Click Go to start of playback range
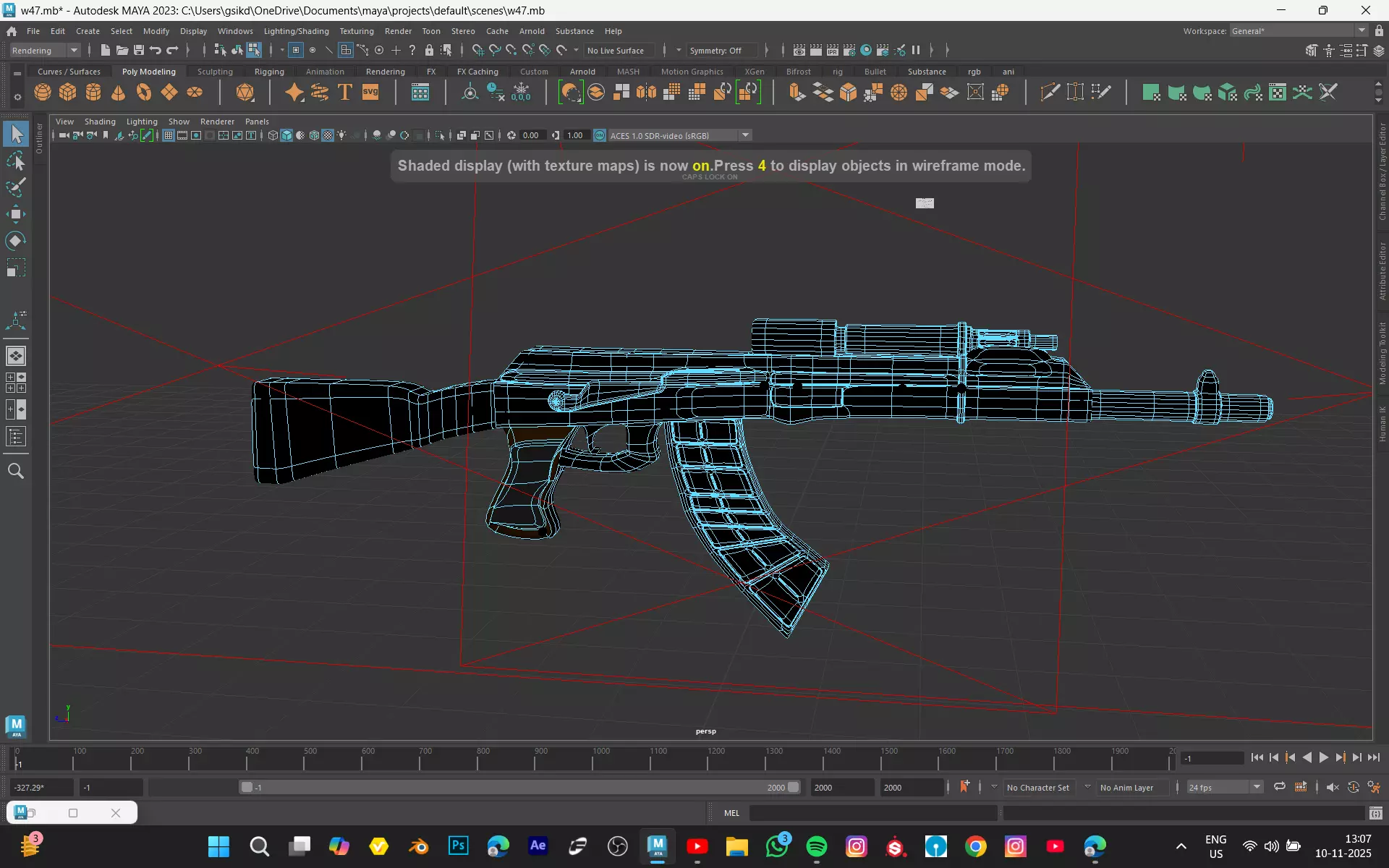 (x=1257, y=757)
